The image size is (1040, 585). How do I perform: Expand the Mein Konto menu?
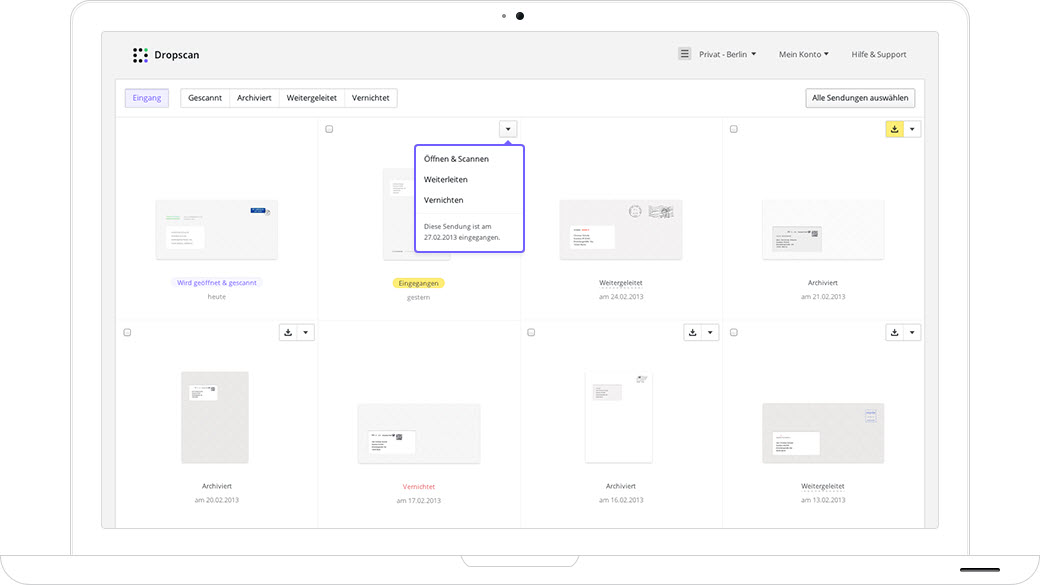(803, 53)
